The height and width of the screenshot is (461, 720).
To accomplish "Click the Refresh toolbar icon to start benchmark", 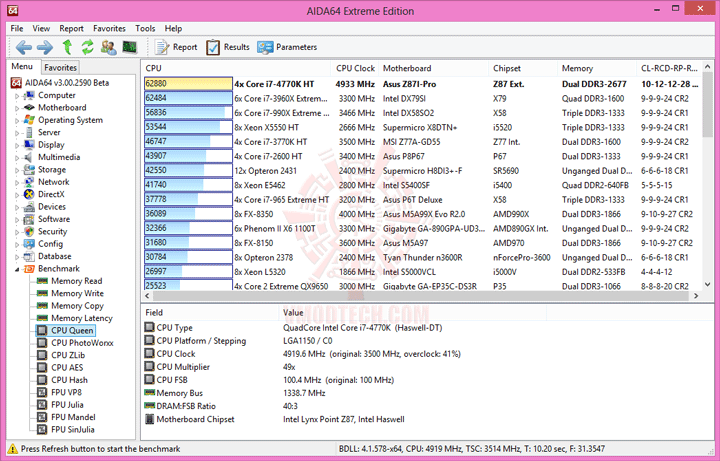I will click(x=88, y=47).
